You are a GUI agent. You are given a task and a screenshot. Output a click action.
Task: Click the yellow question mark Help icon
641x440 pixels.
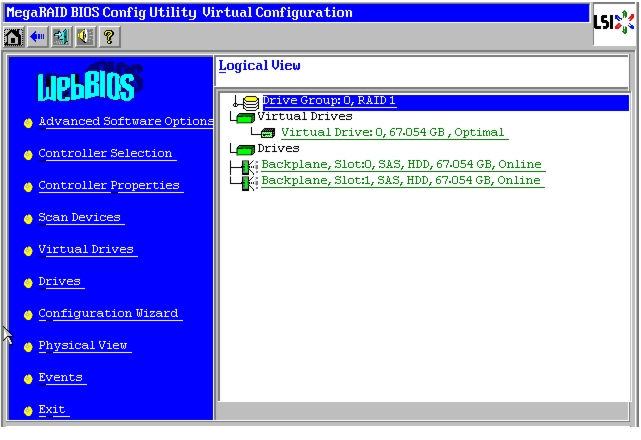109,37
